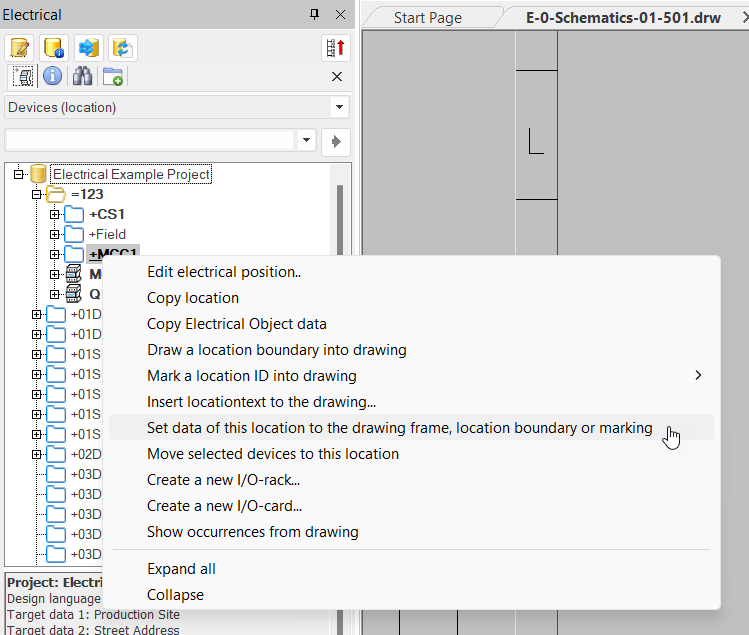
Task: Click the Electrical Example Project database icon
Action: pos(38,174)
